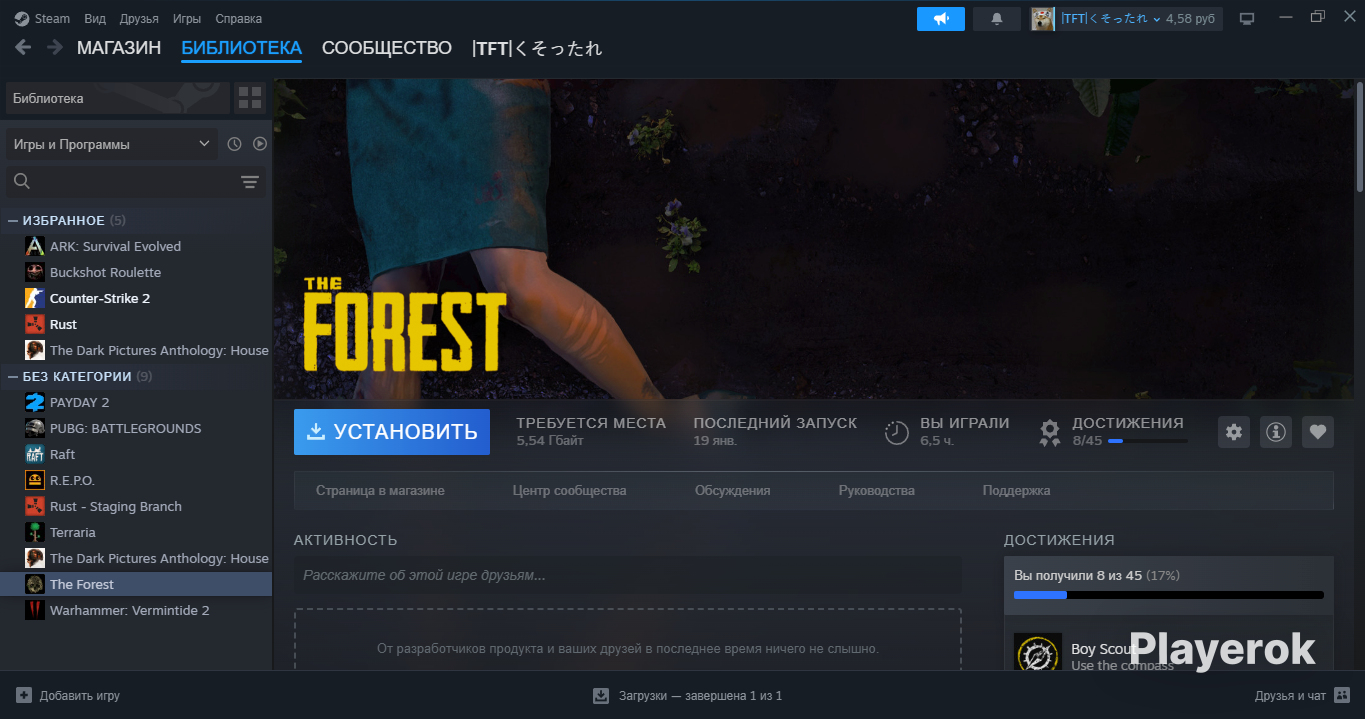Click the achievements 8/45 progress bar
This screenshot has height=719, width=1365.
(1148, 441)
